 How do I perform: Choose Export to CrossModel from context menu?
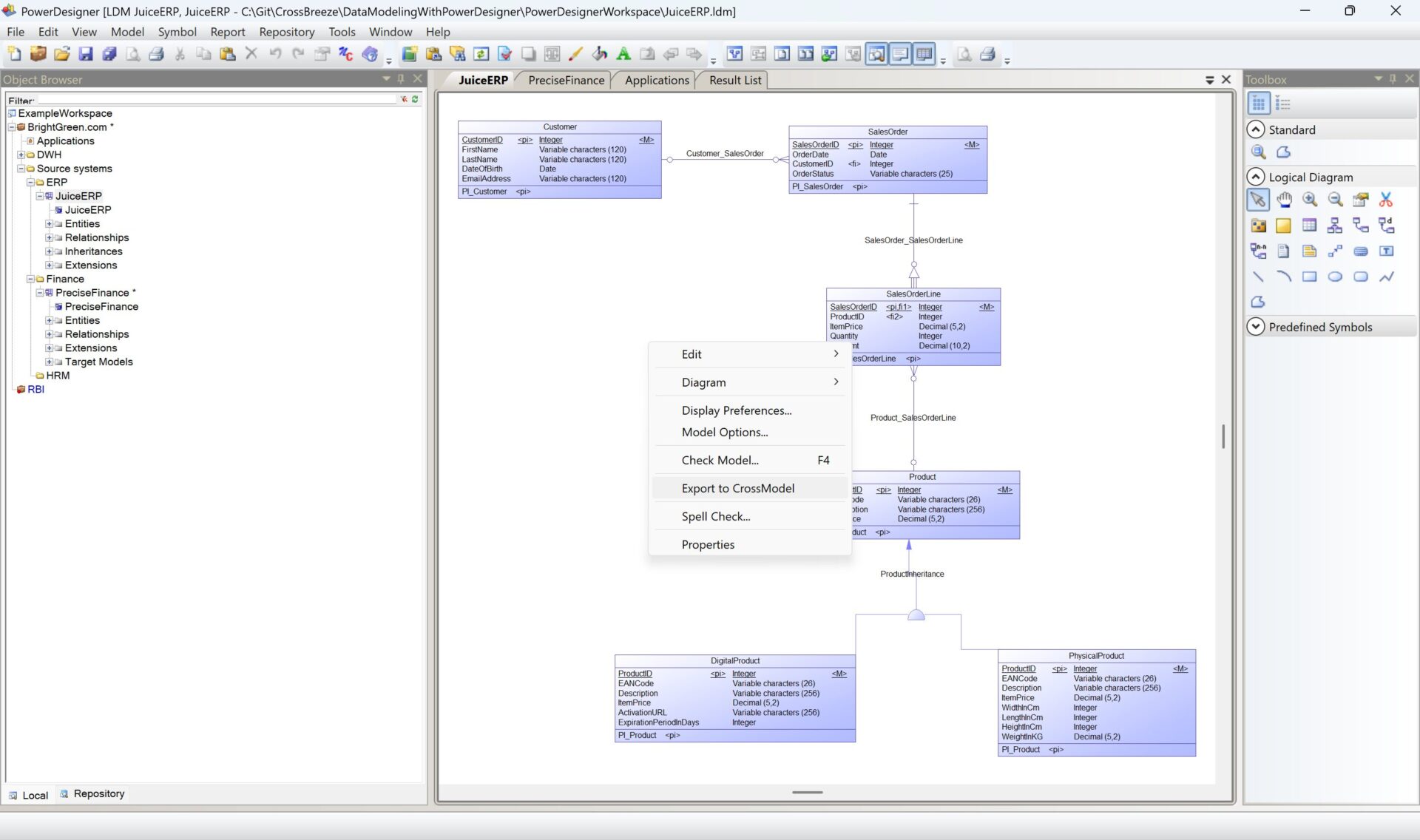coord(737,488)
